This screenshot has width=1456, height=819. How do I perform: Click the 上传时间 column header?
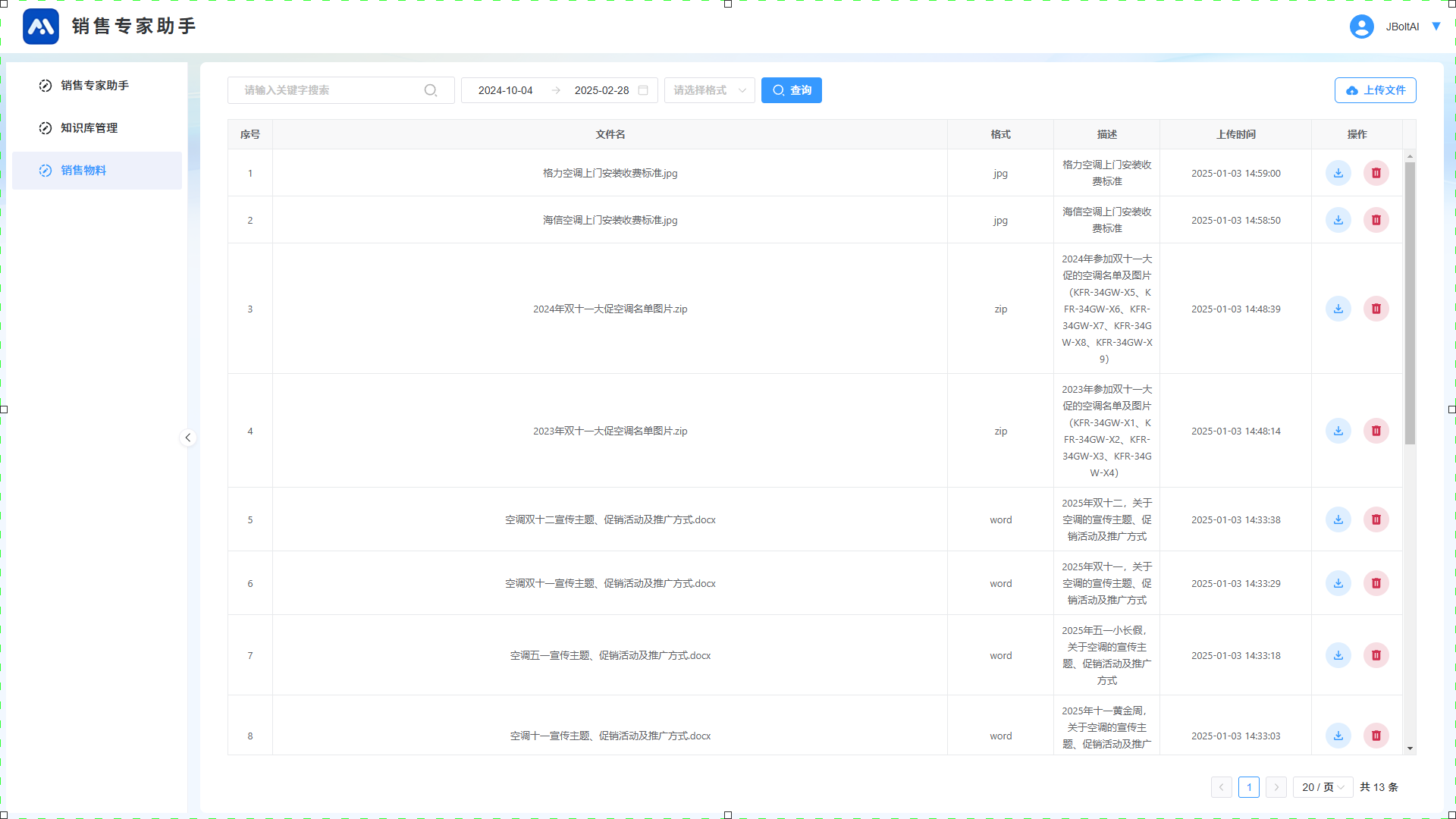[x=1236, y=134]
